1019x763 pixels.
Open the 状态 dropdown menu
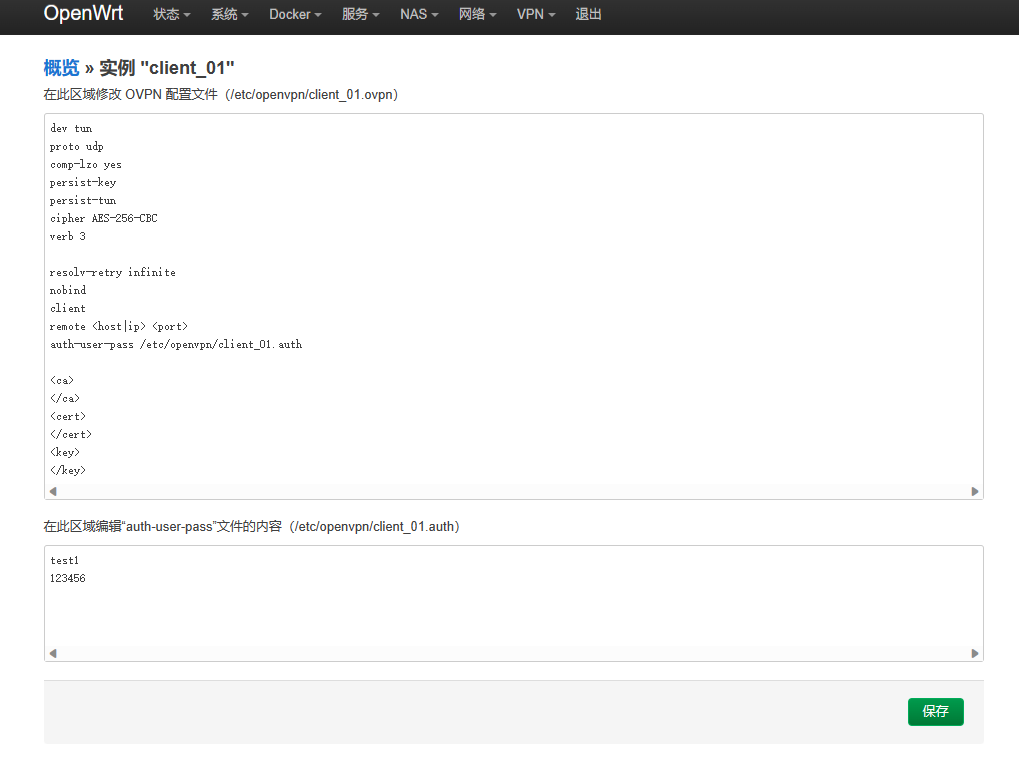[171, 15]
